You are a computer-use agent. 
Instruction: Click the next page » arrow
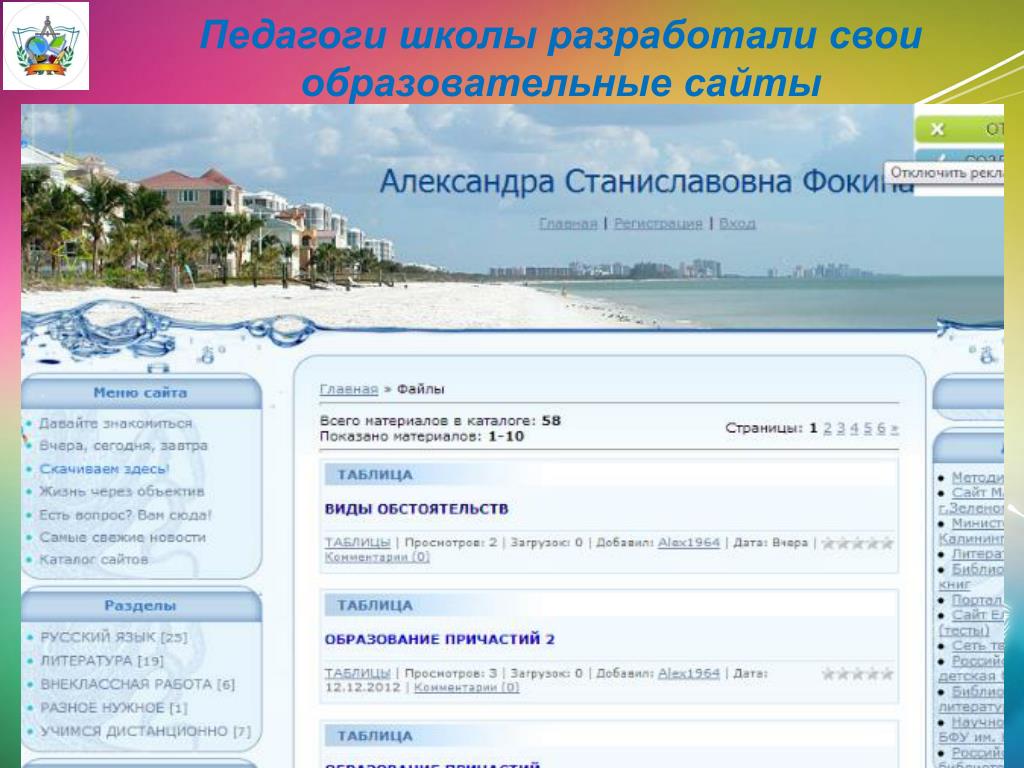coord(894,428)
